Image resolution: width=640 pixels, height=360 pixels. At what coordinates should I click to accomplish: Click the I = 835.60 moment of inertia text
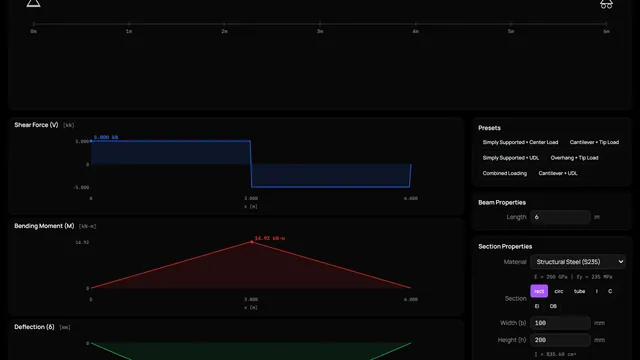[555, 355]
